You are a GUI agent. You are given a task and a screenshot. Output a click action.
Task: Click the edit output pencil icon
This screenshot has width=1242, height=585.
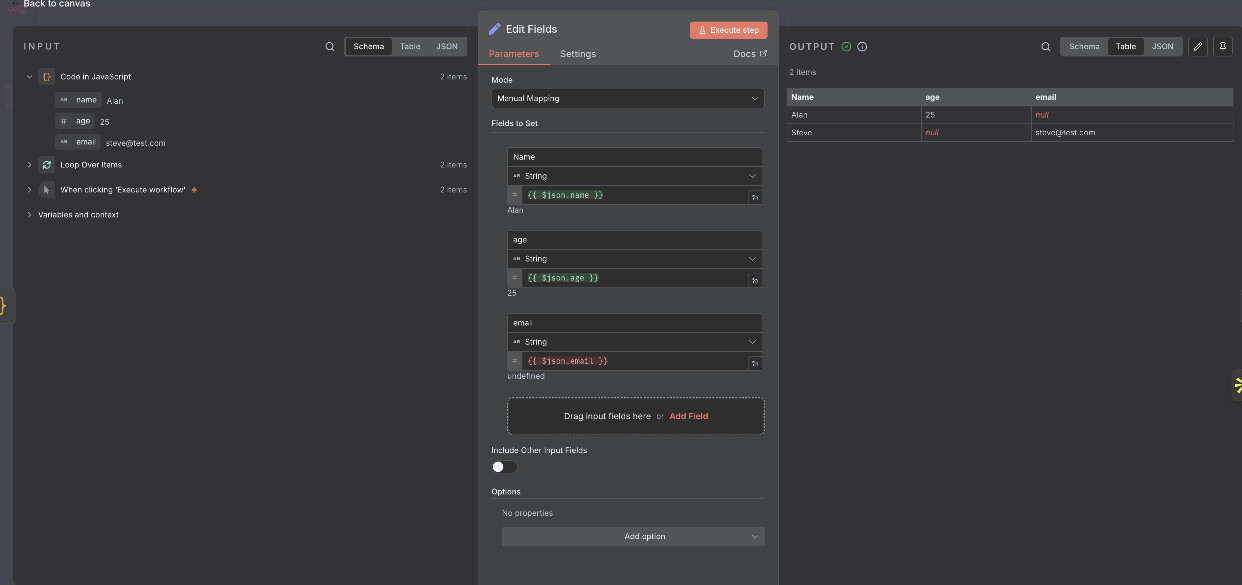point(1198,47)
